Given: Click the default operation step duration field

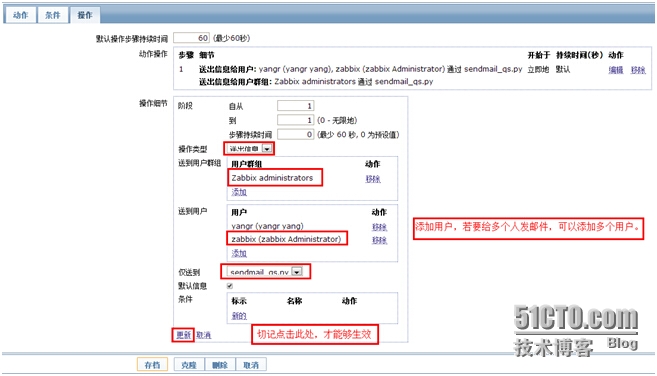Looking at the screenshot, I should click(191, 38).
